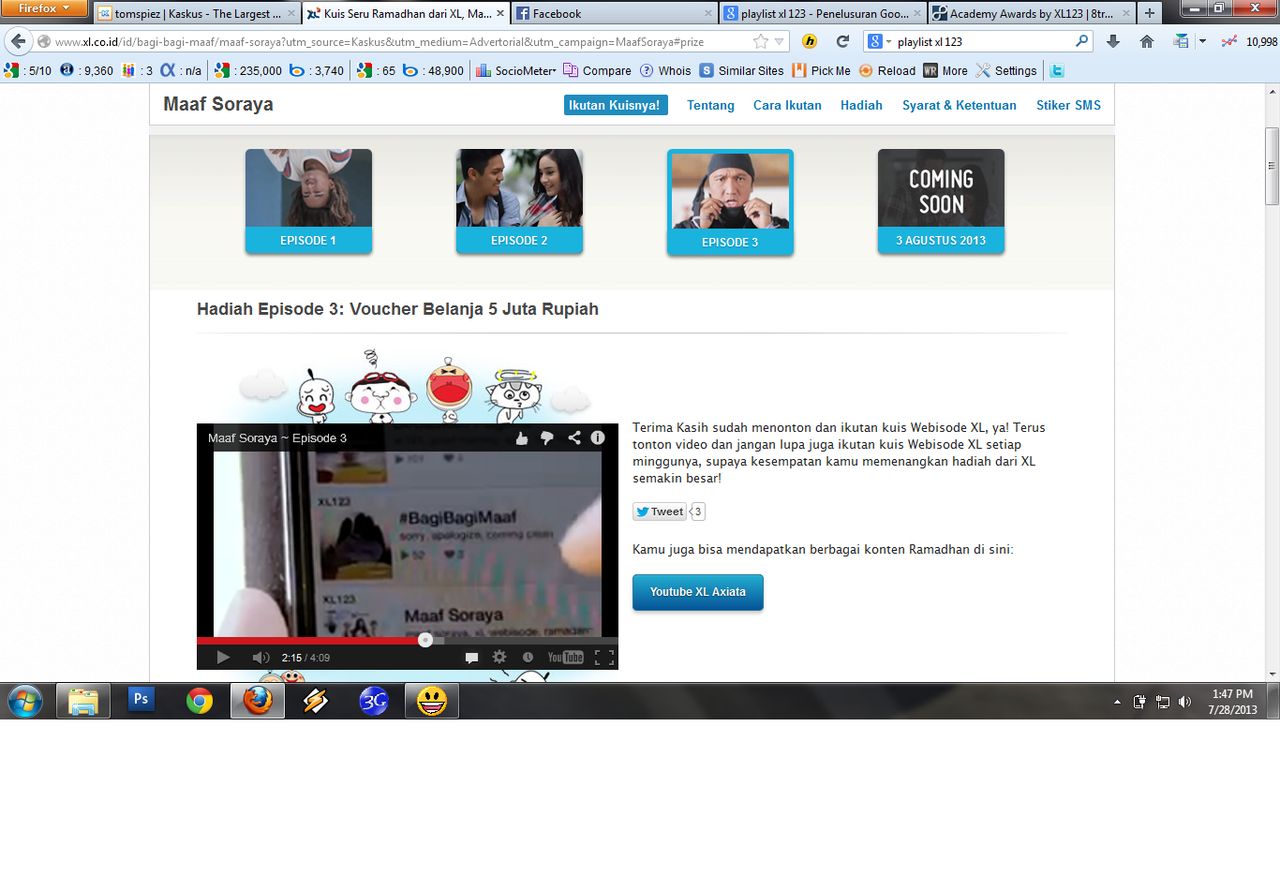Mute the video with the speaker icon
Screen dimensions: 1280x875
260,657
